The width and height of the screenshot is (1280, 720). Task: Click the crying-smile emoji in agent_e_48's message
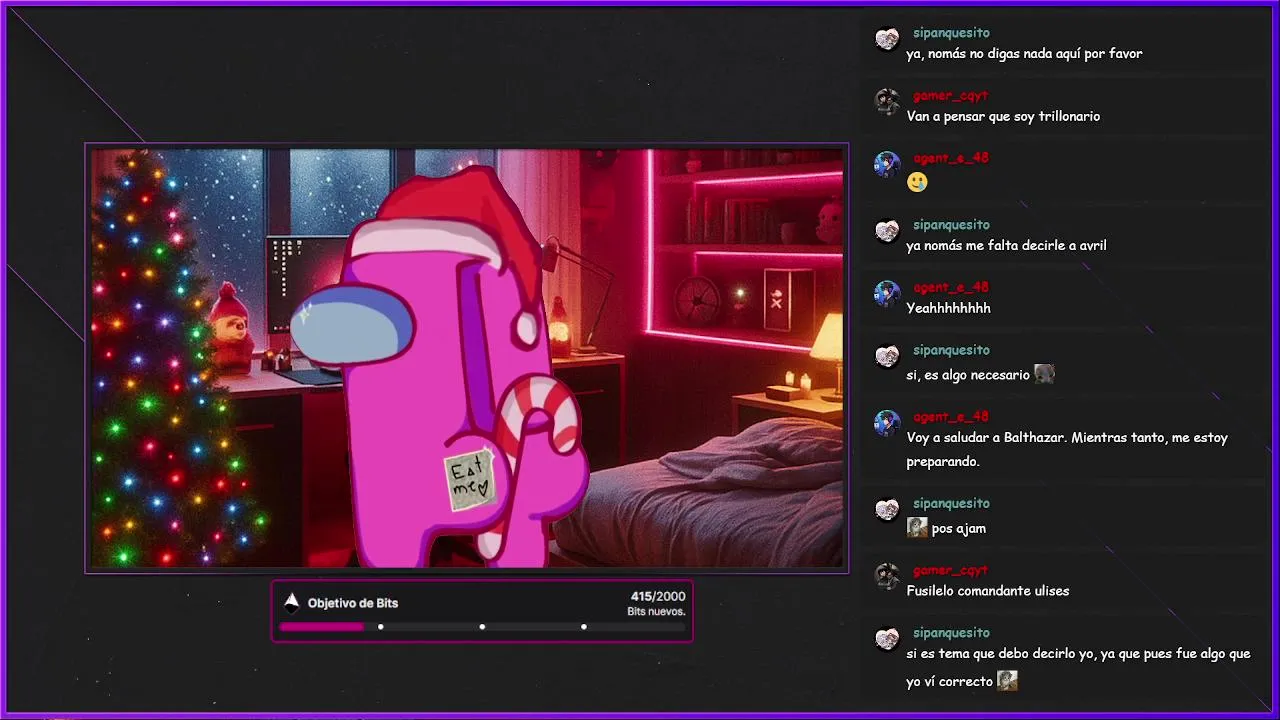pos(917,182)
